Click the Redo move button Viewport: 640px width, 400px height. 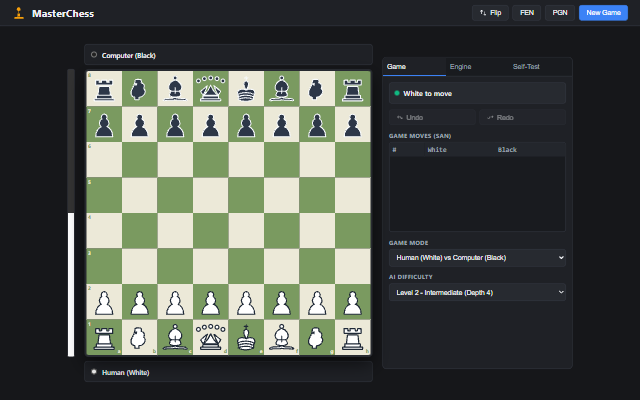(x=522, y=117)
